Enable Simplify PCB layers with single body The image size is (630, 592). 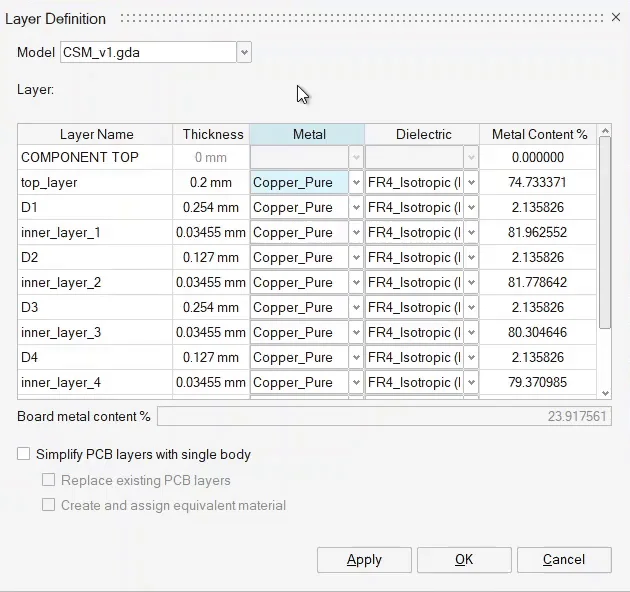(24, 454)
